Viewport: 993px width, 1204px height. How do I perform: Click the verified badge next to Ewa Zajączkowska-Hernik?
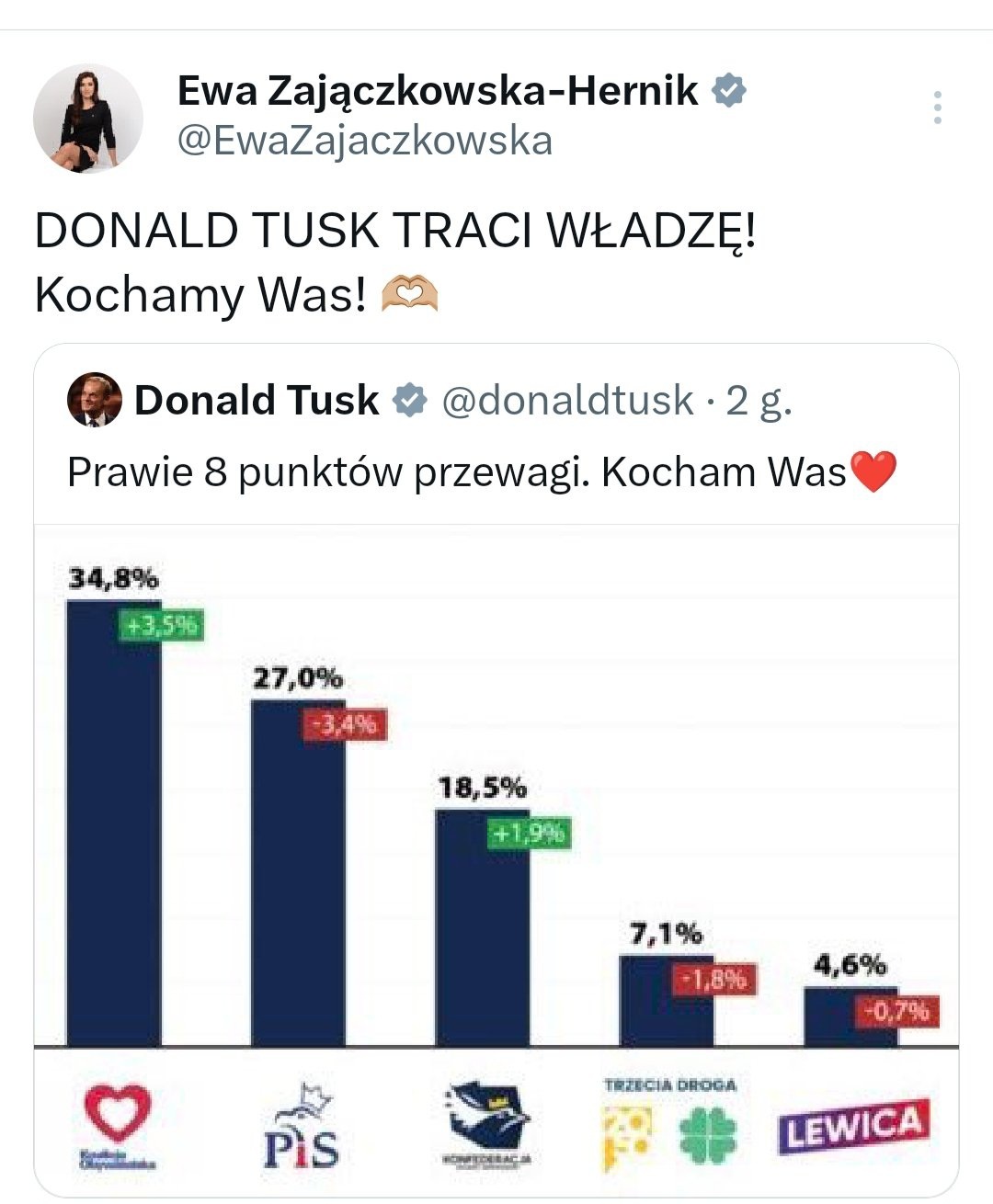point(730,90)
